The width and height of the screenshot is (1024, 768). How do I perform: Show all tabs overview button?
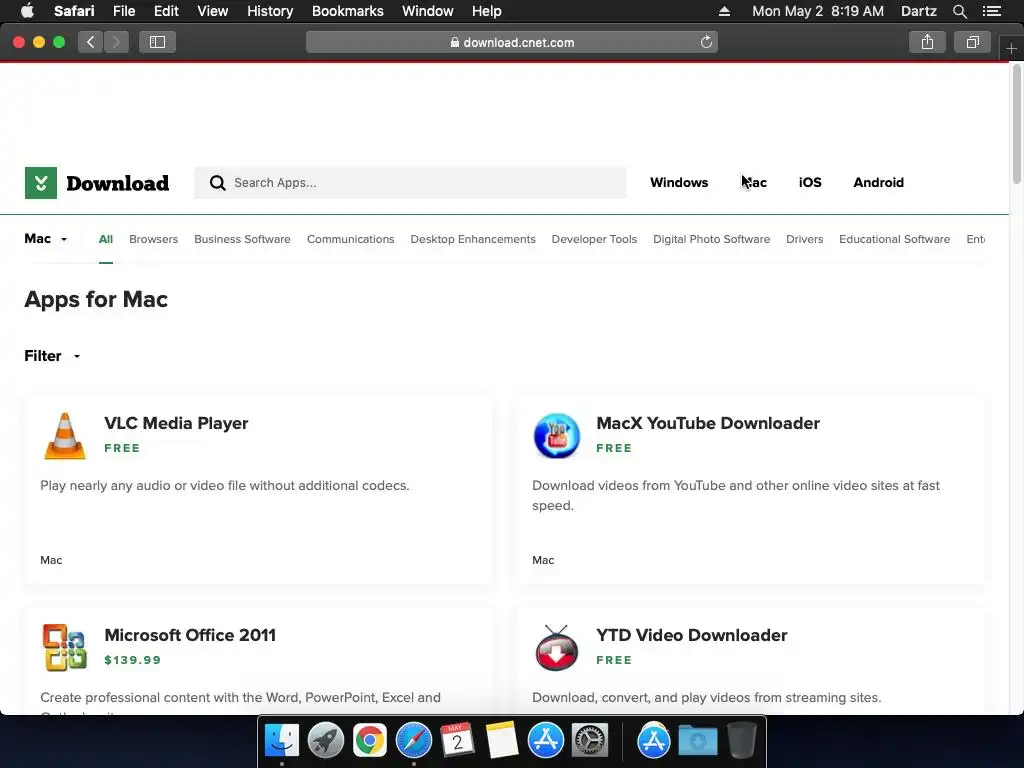[972, 42]
